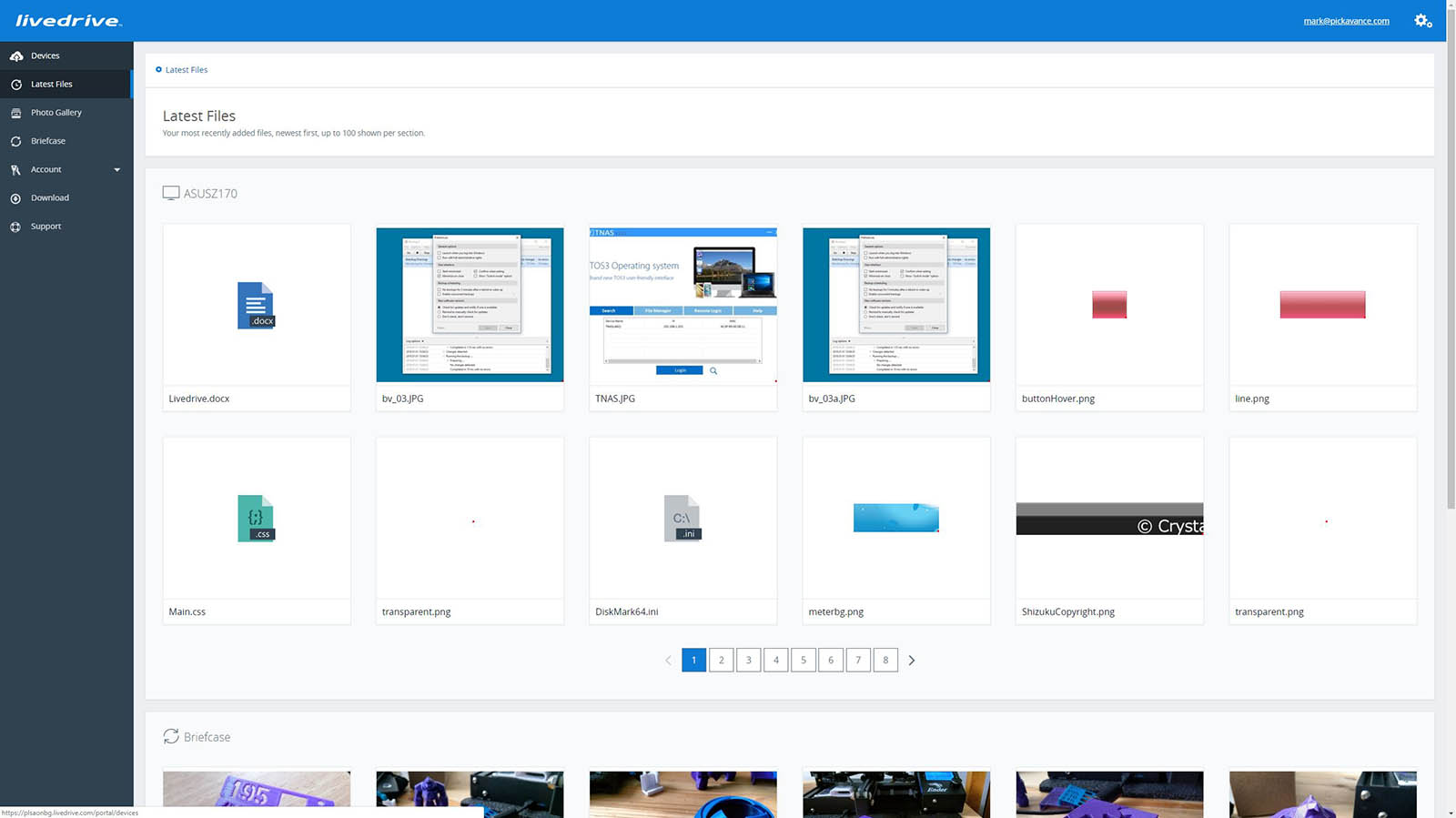
Task: Open the meterbg.png thumbnail
Action: [896, 518]
